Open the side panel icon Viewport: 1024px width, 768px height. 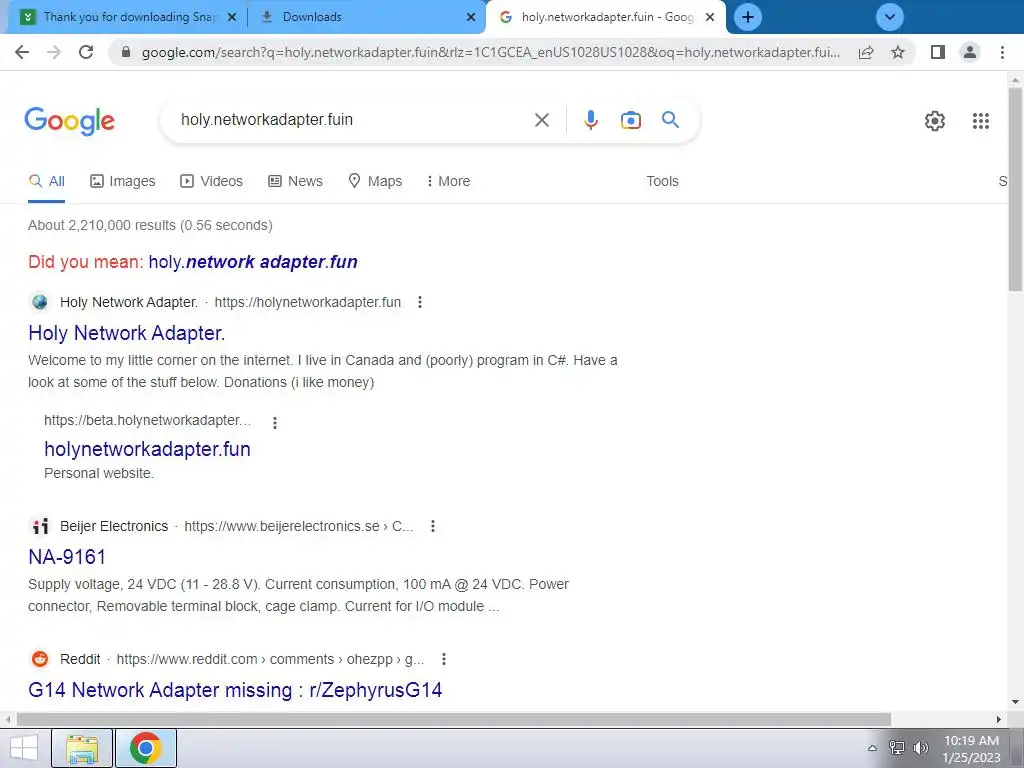click(938, 52)
